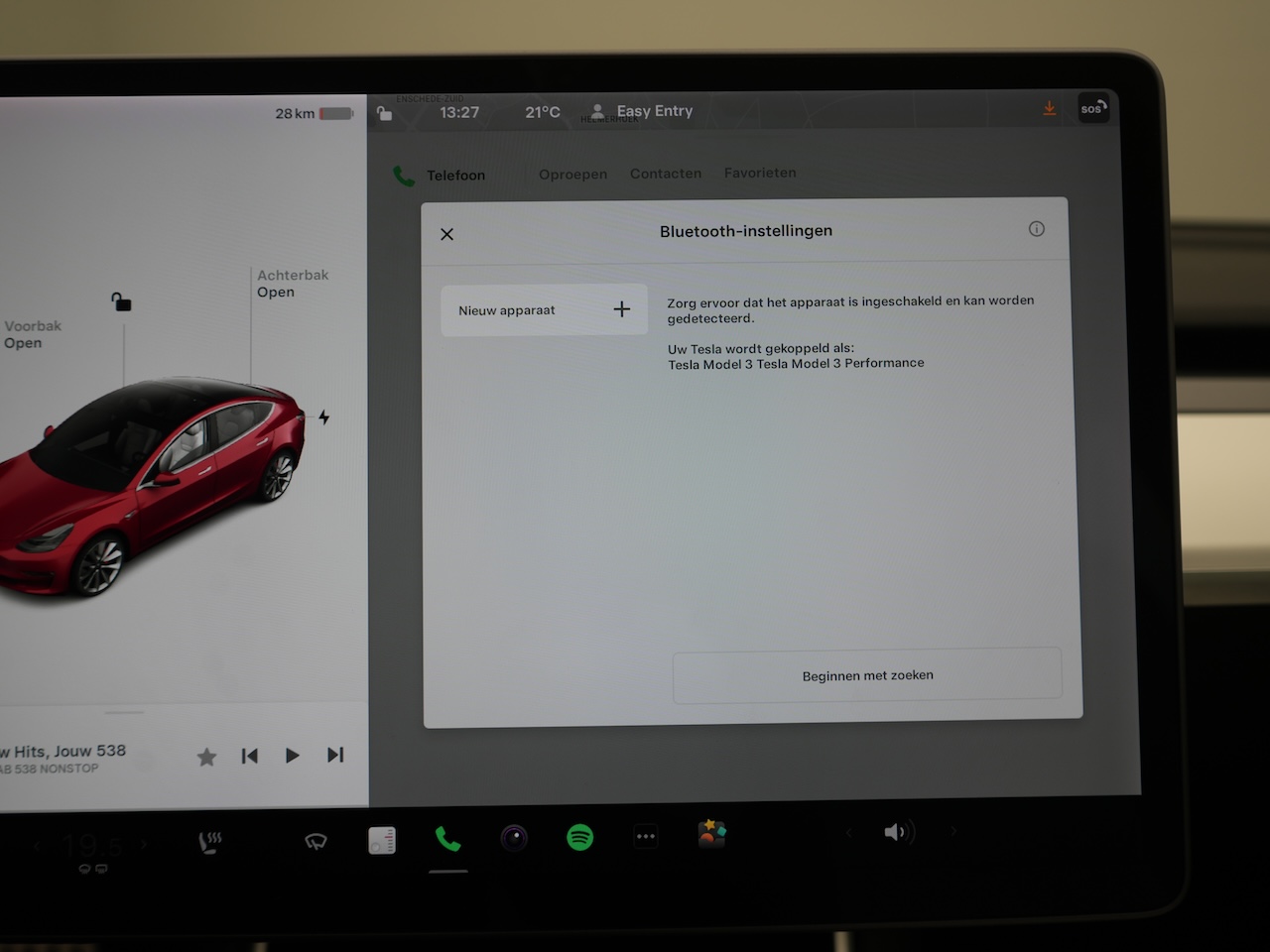
Task: Open the Jouw 538 media title
Action: point(62,751)
